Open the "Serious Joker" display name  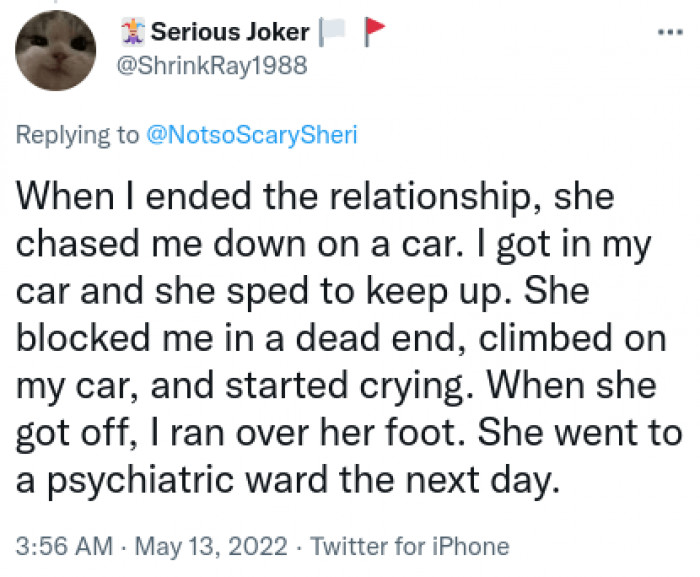pyautogui.click(x=229, y=32)
